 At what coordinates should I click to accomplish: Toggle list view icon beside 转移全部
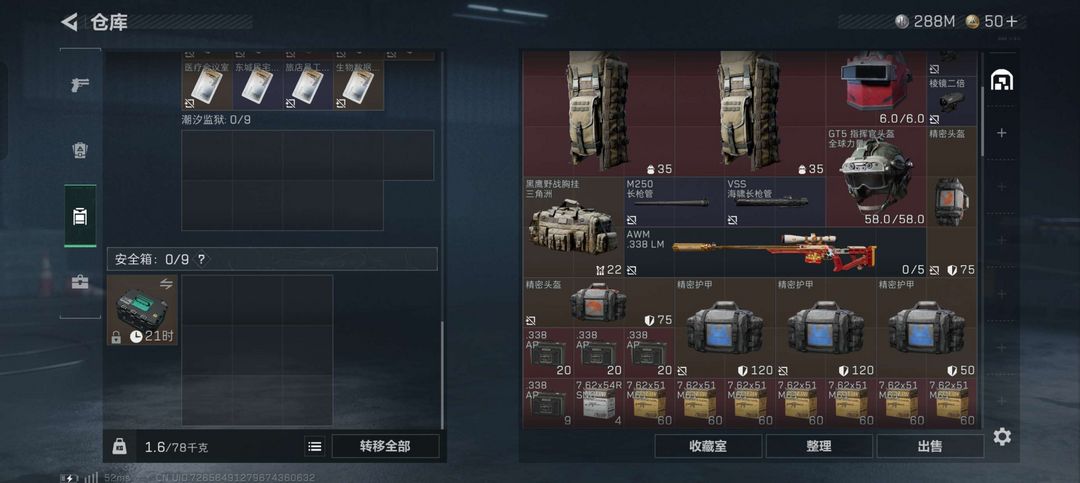pos(315,446)
